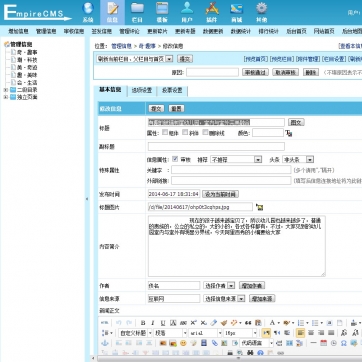Screen dimensions: 362x362
Task: Open the 选择信息来源 dropdown
Action: coord(224,299)
